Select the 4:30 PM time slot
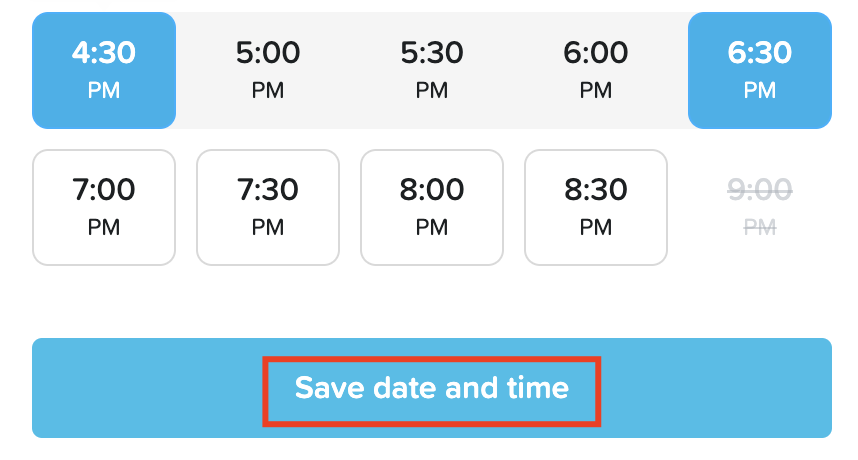This screenshot has height=460, width=858. pos(104,70)
